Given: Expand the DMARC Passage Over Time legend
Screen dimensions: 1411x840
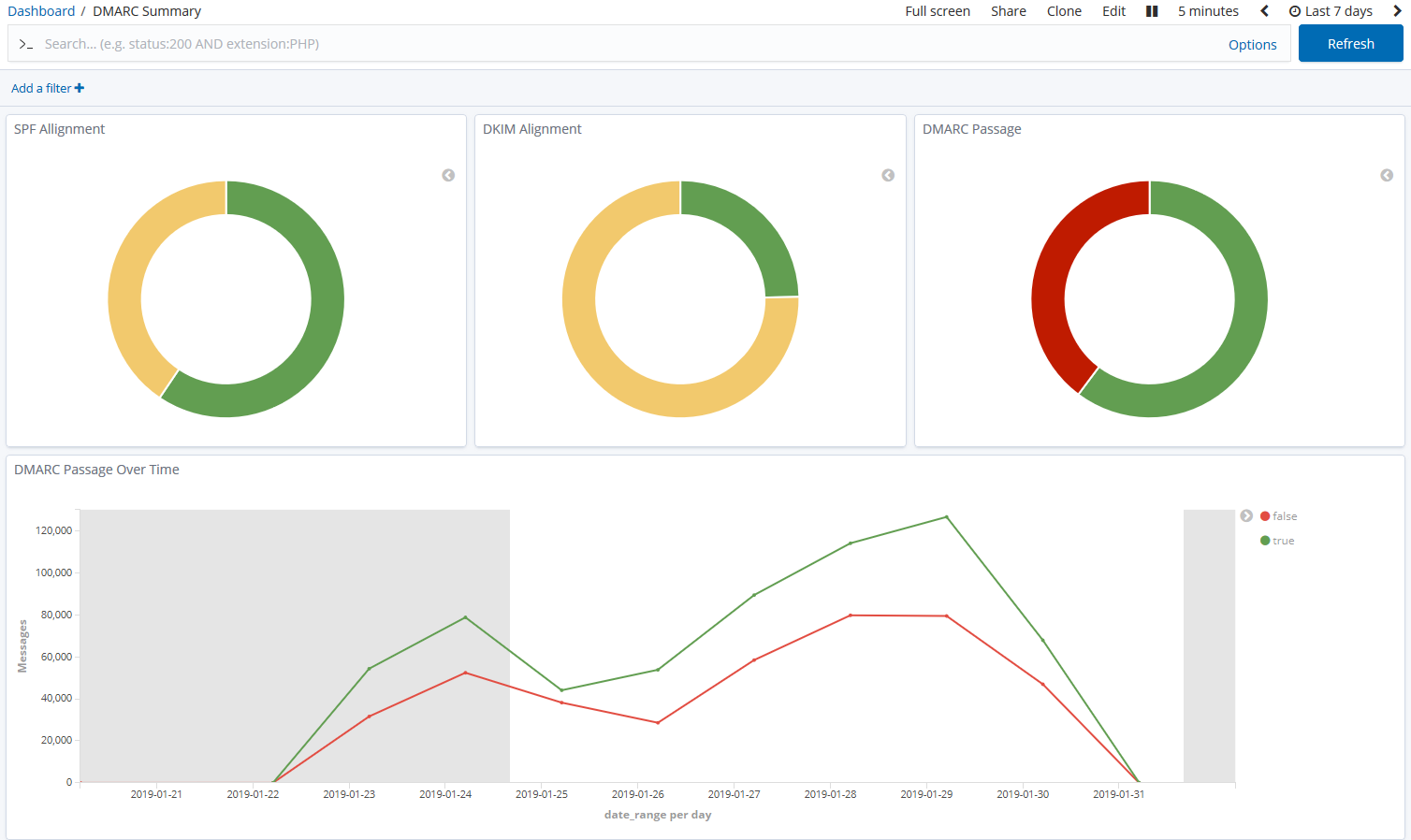Looking at the screenshot, I should (1246, 515).
